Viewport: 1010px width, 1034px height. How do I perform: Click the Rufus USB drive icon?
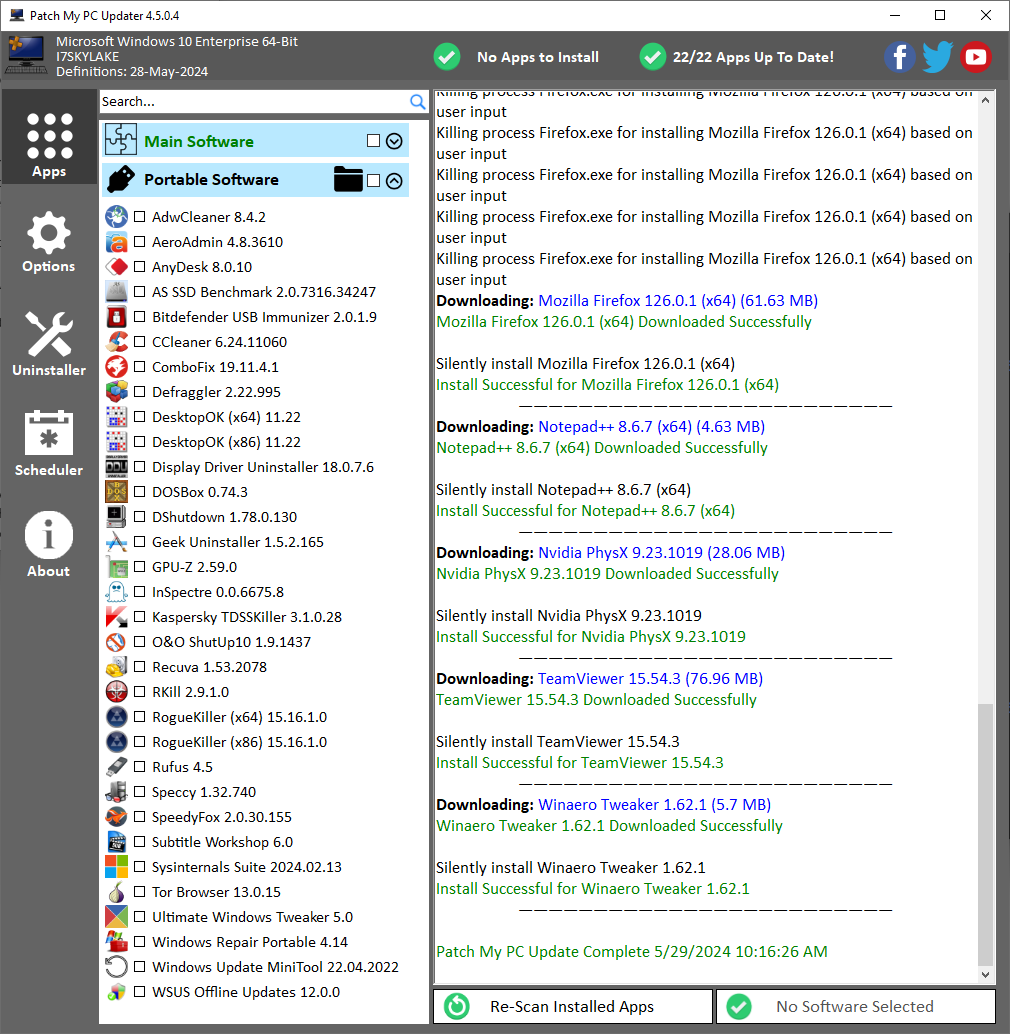pyautogui.click(x=117, y=767)
